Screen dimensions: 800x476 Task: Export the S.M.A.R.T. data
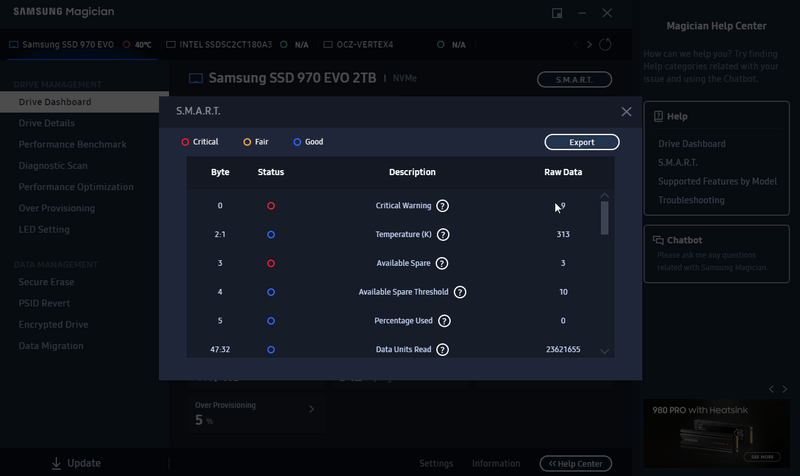coord(582,142)
